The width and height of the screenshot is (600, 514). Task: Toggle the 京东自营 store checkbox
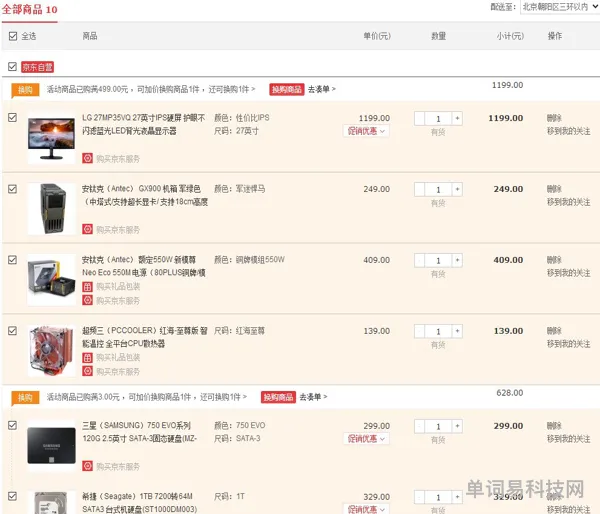[x=13, y=67]
